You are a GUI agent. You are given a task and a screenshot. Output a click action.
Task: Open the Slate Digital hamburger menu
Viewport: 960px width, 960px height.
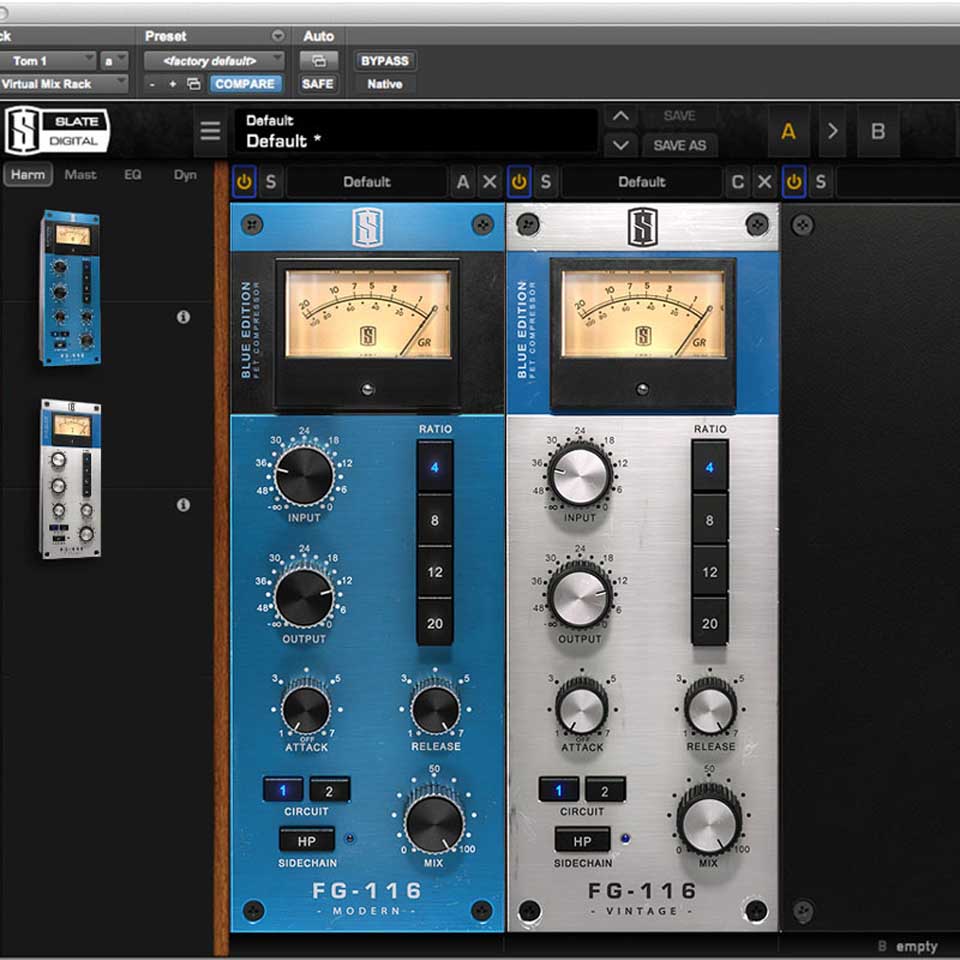click(211, 130)
